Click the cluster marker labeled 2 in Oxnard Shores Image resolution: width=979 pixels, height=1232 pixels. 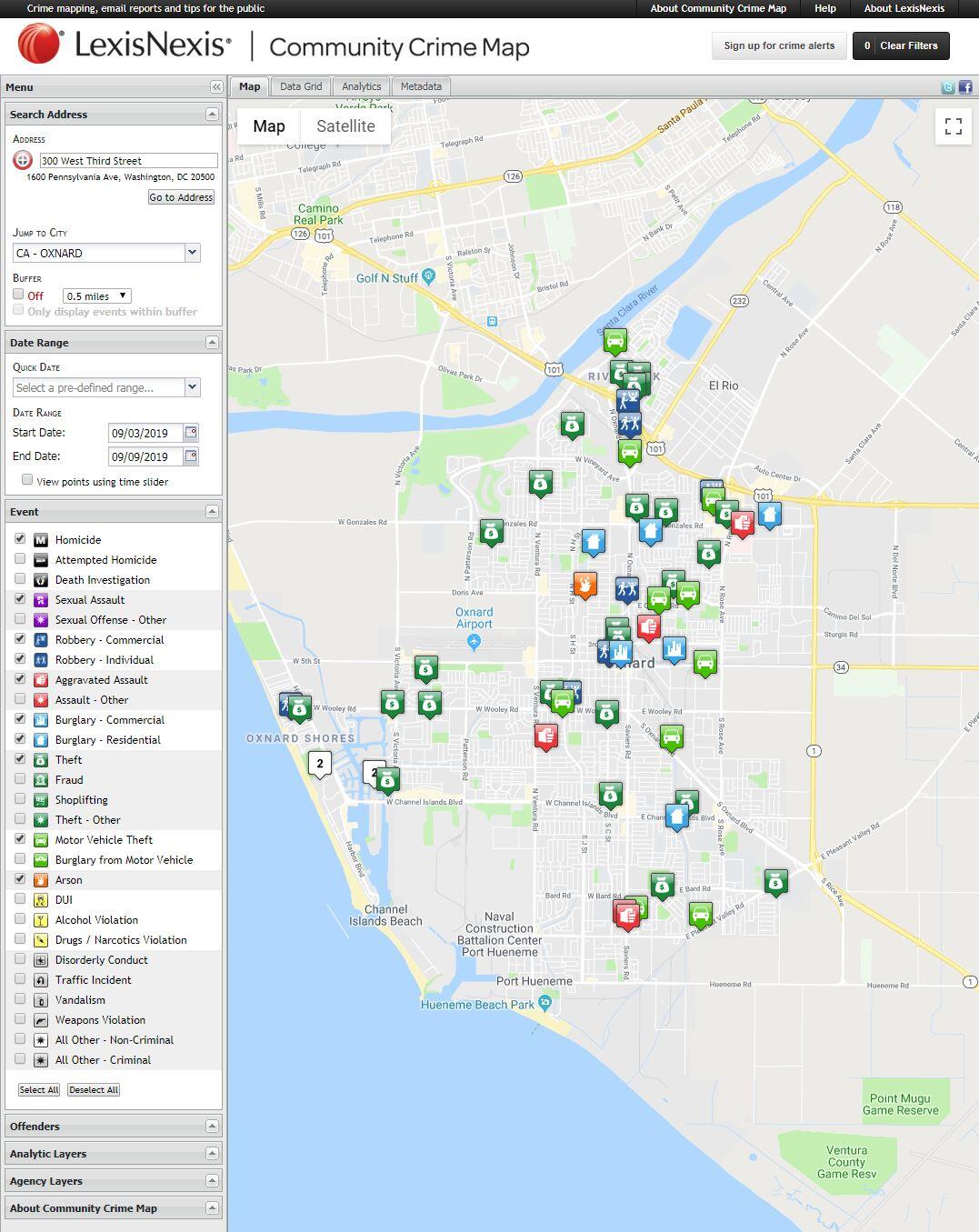tap(320, 764)
